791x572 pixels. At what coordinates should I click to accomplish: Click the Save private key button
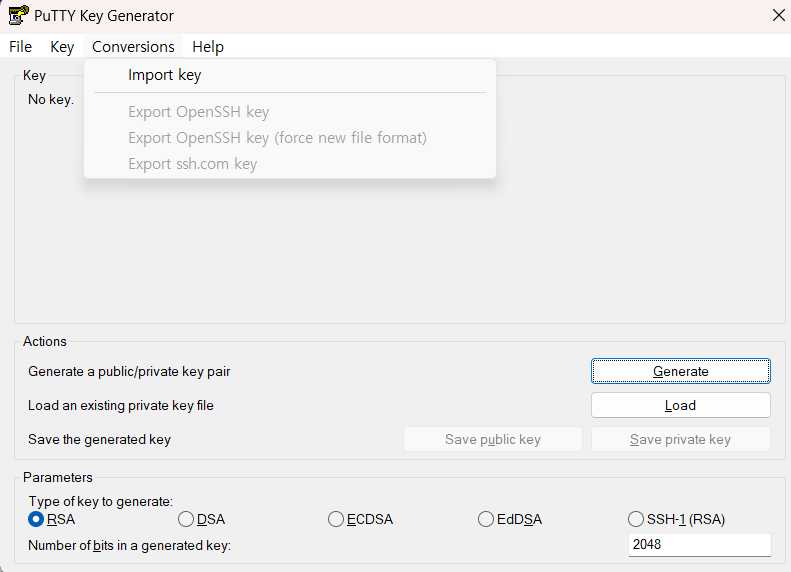[x=681, y=439]
